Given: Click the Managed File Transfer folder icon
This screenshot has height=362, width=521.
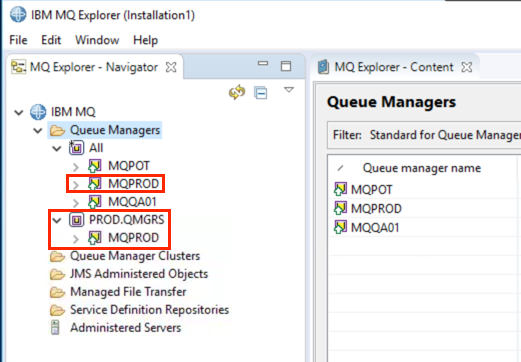Looking at the screenshot, I should click(57, 292).
